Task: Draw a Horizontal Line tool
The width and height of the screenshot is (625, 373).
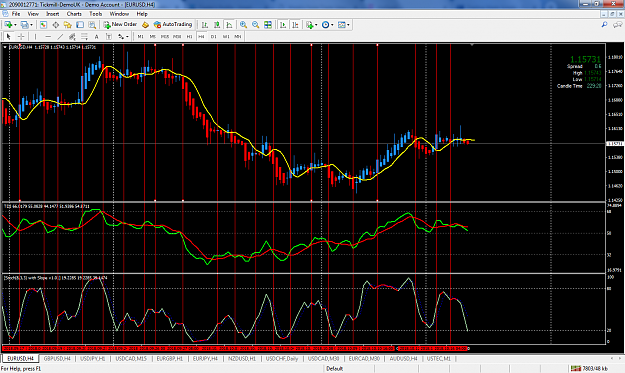Action: coord(48,36)
